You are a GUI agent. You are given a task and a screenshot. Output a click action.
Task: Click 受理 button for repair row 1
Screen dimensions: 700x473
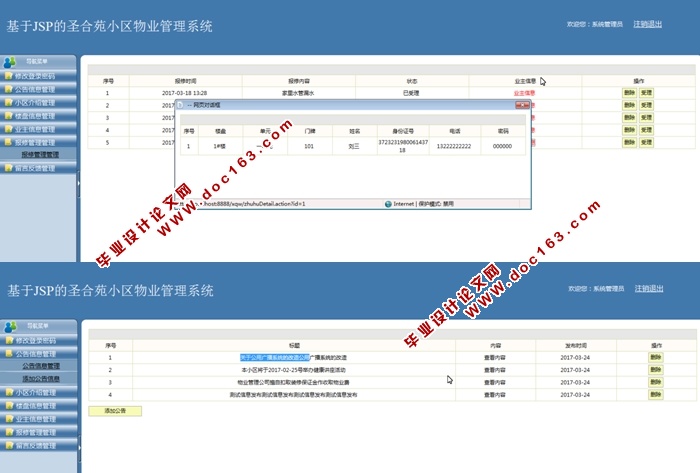click(x=646, y=93)
